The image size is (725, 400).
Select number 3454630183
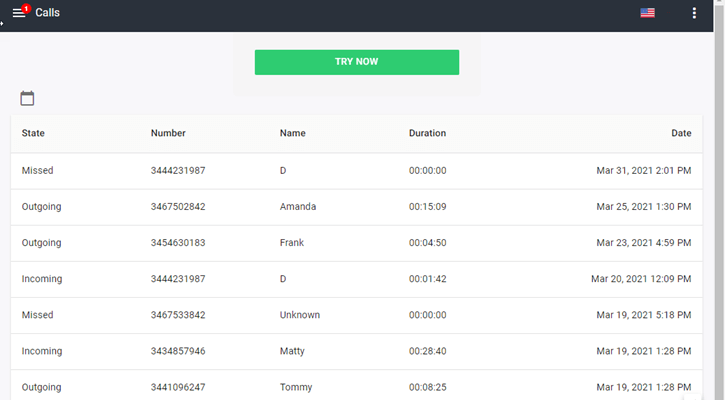pos(178,243)
